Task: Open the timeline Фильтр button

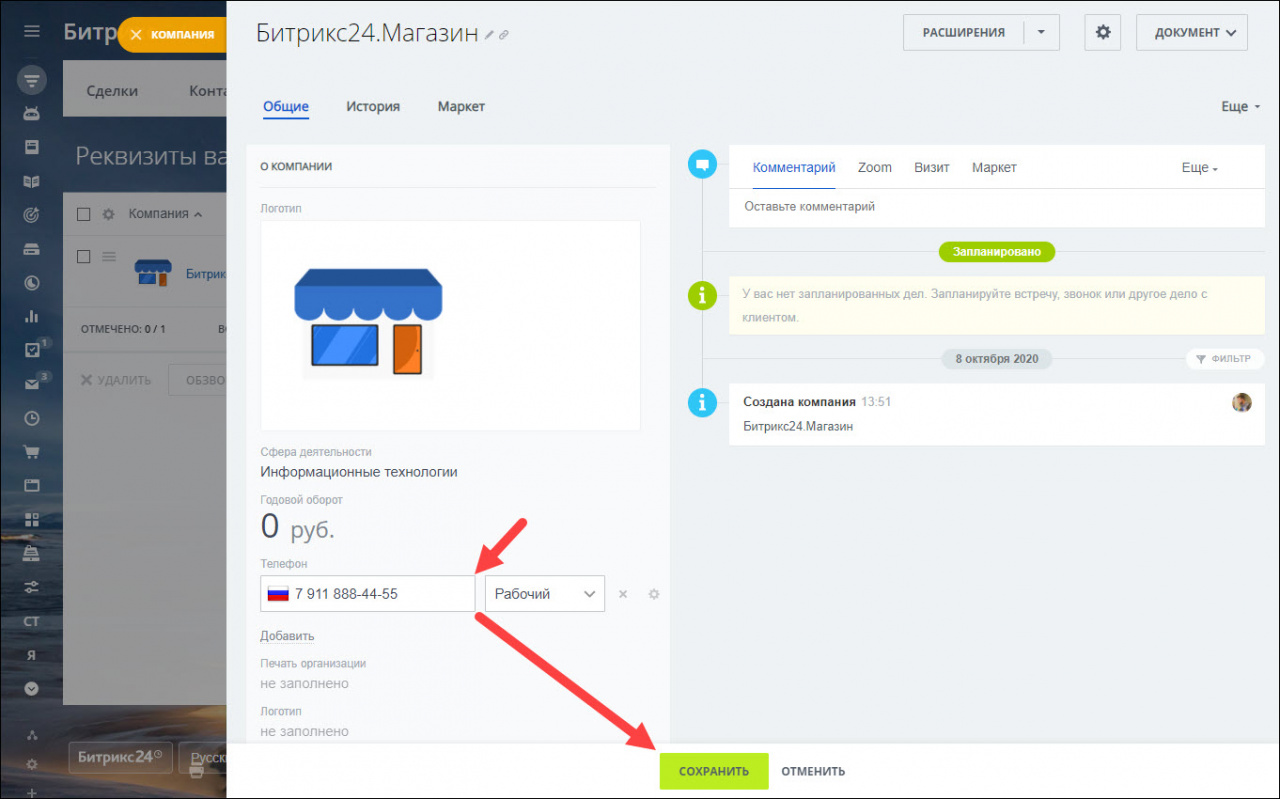Action: pos(1225,358)
